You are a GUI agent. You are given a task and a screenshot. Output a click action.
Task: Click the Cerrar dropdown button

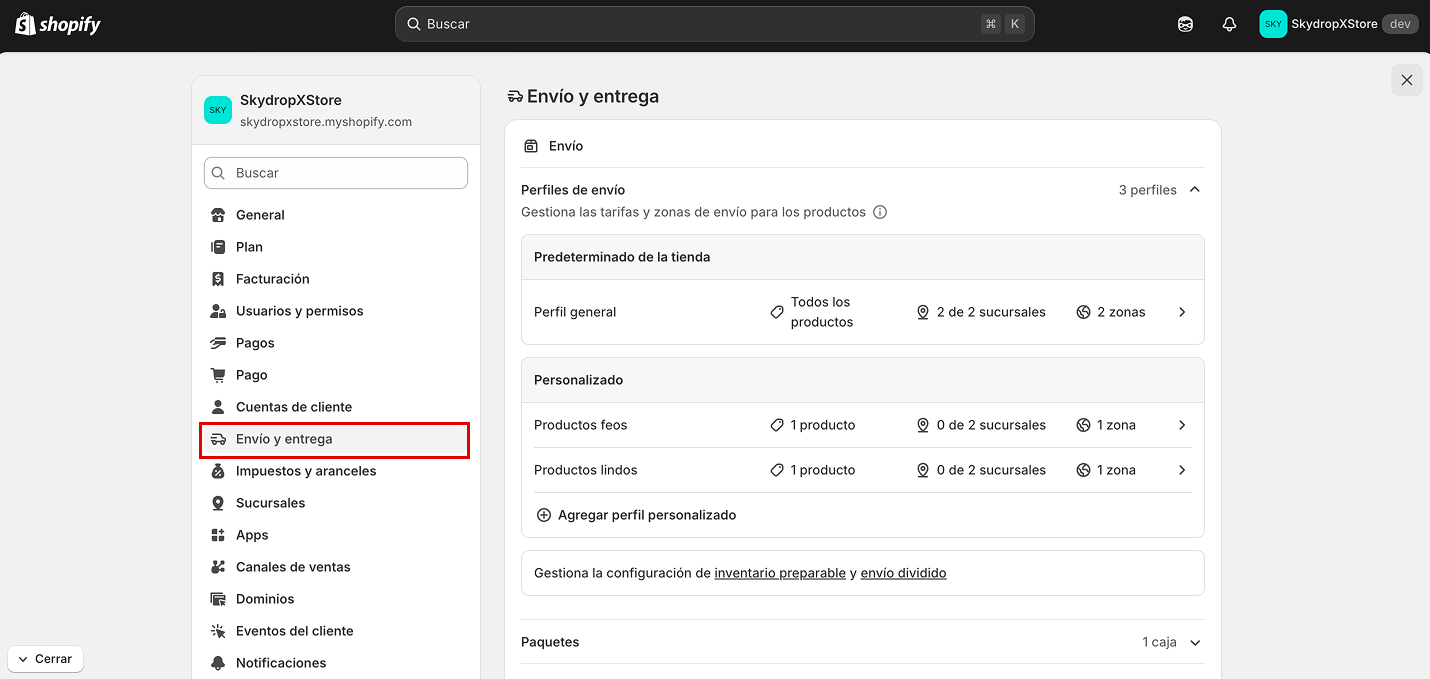click(x=46, y=659)
